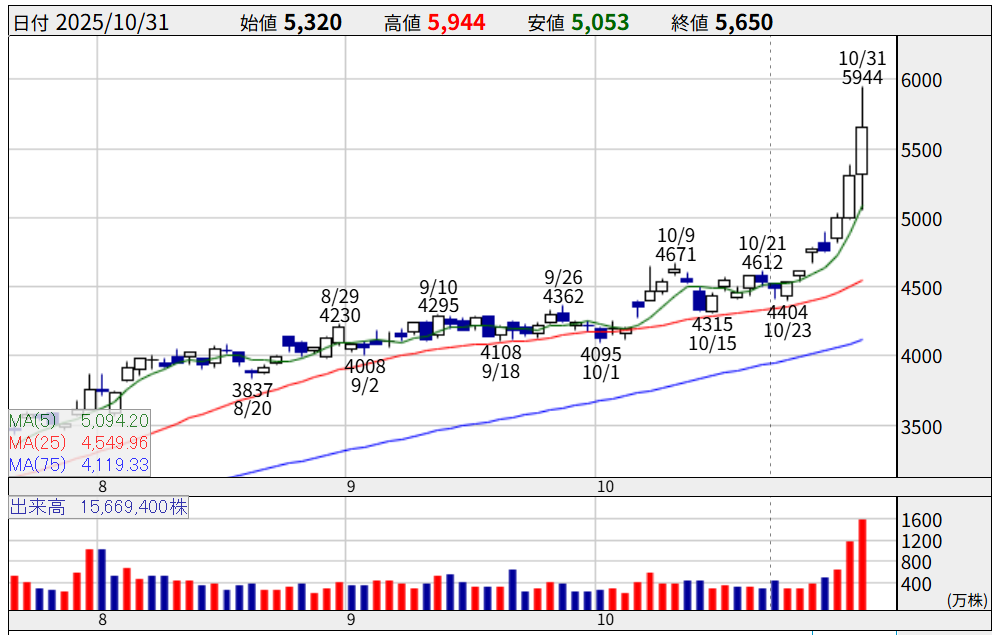
Task: Click the 10/31 peak label showing 5944
Action: tap(861, 77)
